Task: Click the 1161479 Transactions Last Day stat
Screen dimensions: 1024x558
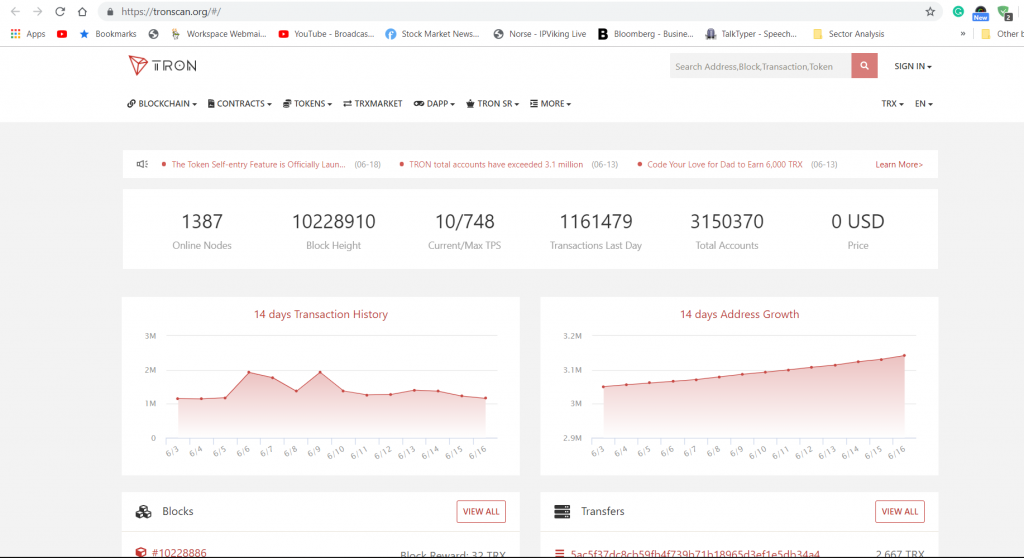Action: tap(596, 231)
